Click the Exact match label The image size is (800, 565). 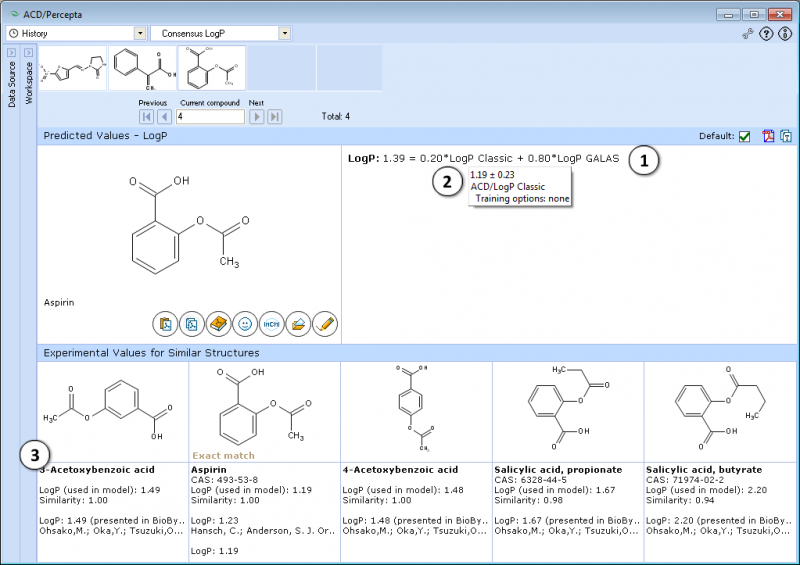pyautogui.click(x=223, y=456)
